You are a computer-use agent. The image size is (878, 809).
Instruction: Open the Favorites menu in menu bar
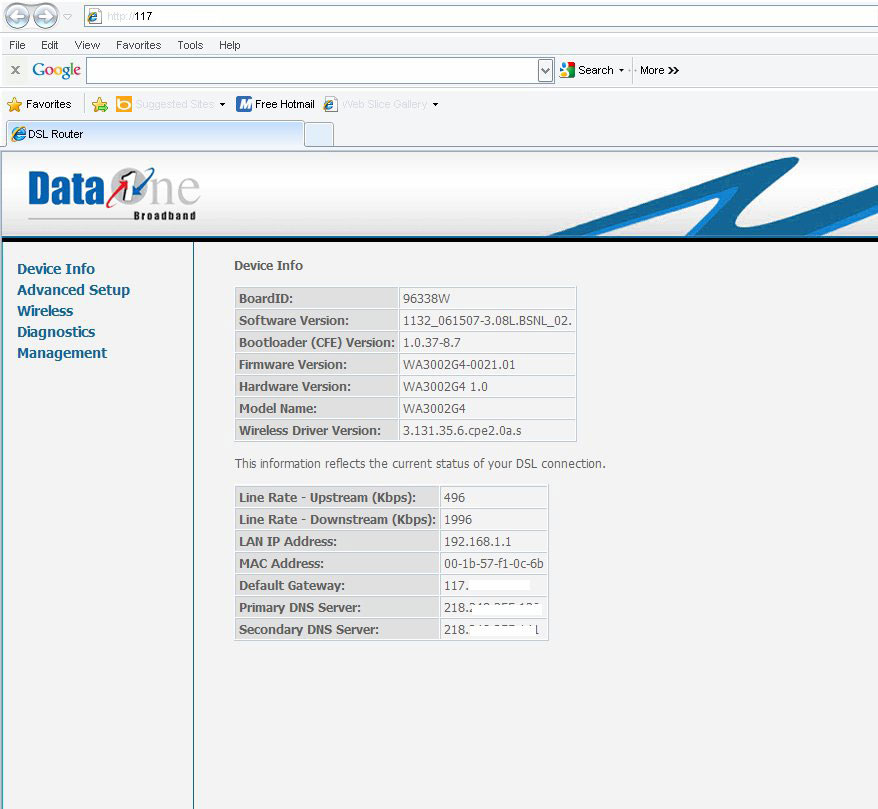pyautogui.click(x=138, y=45)
